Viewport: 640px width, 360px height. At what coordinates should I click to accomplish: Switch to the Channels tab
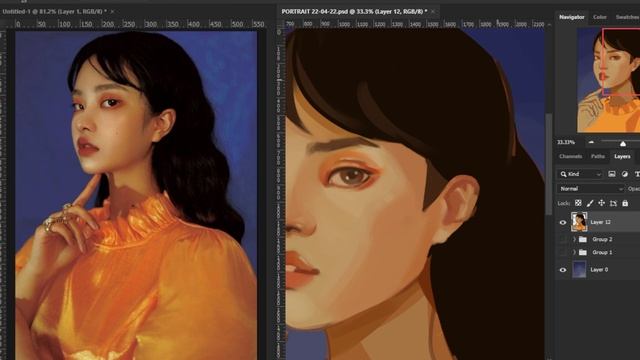tap(570, 156)
